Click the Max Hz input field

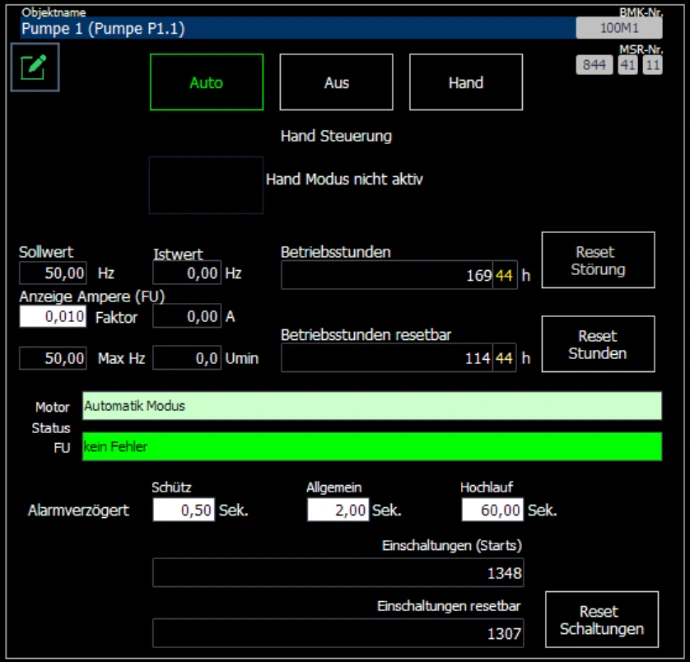click(54, 358)
